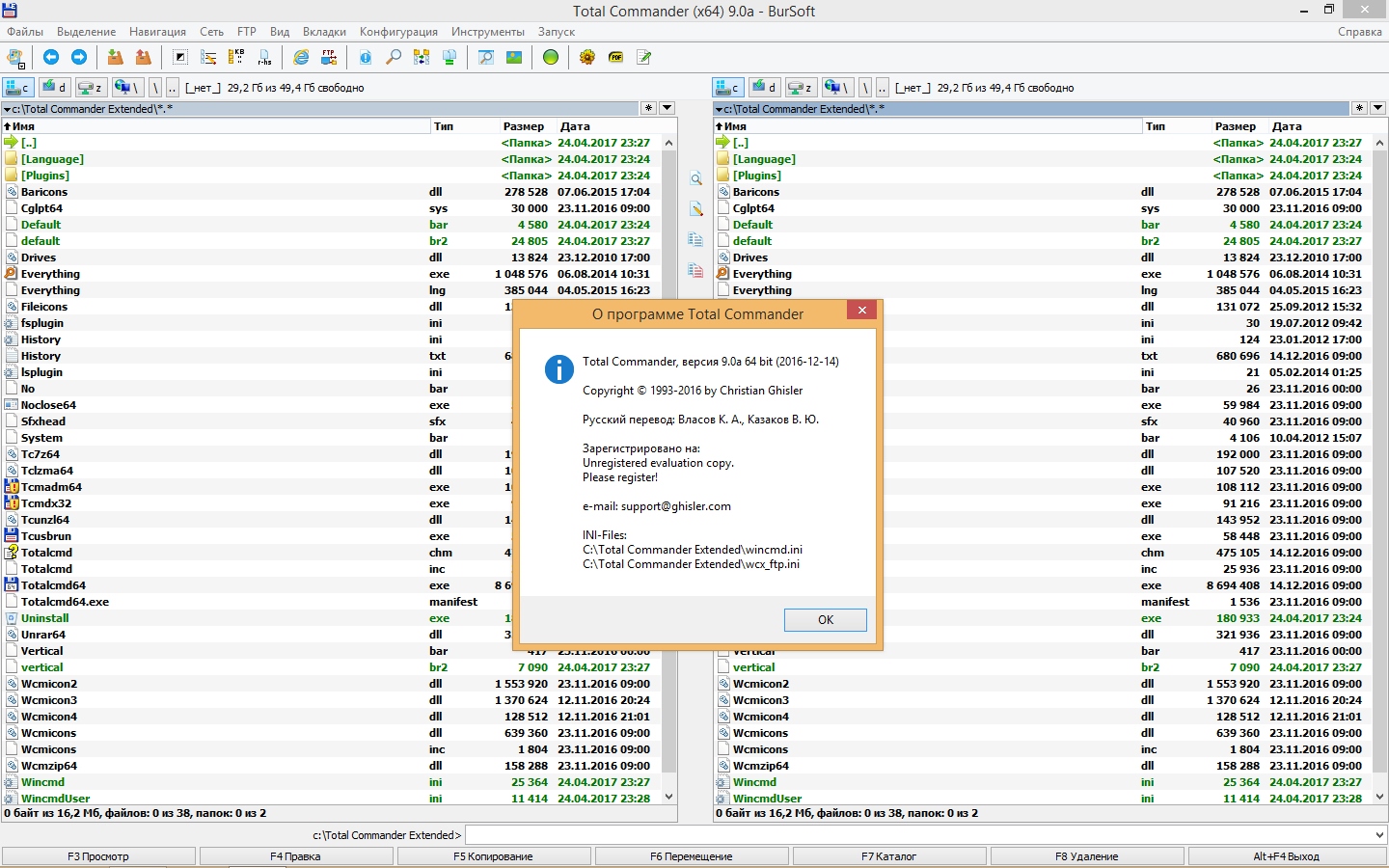Sort the right panel by the Дата column header
This screenshot has width=1389, height=868.
point(1319,126)
